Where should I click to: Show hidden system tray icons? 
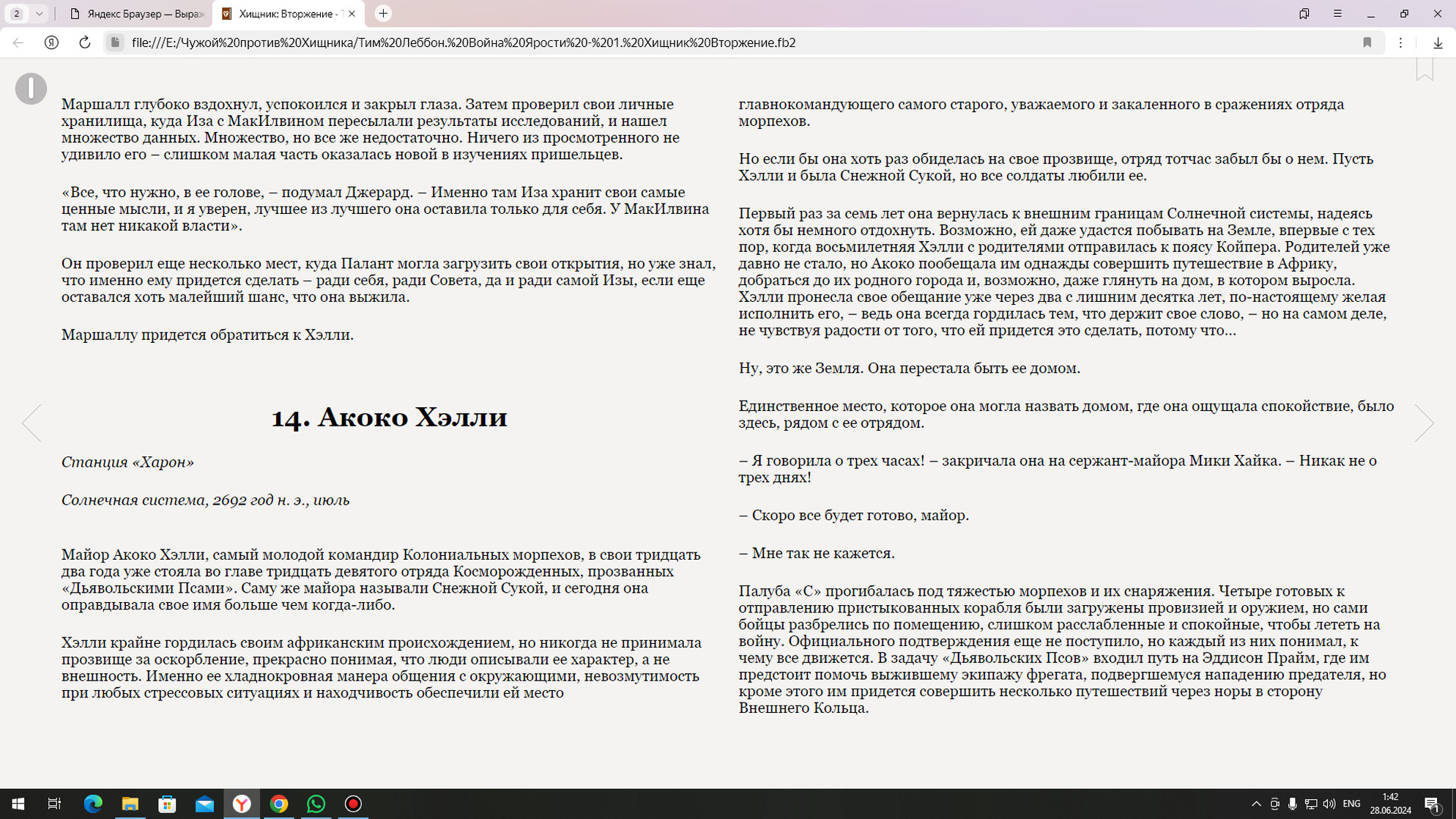[1256, 804]
